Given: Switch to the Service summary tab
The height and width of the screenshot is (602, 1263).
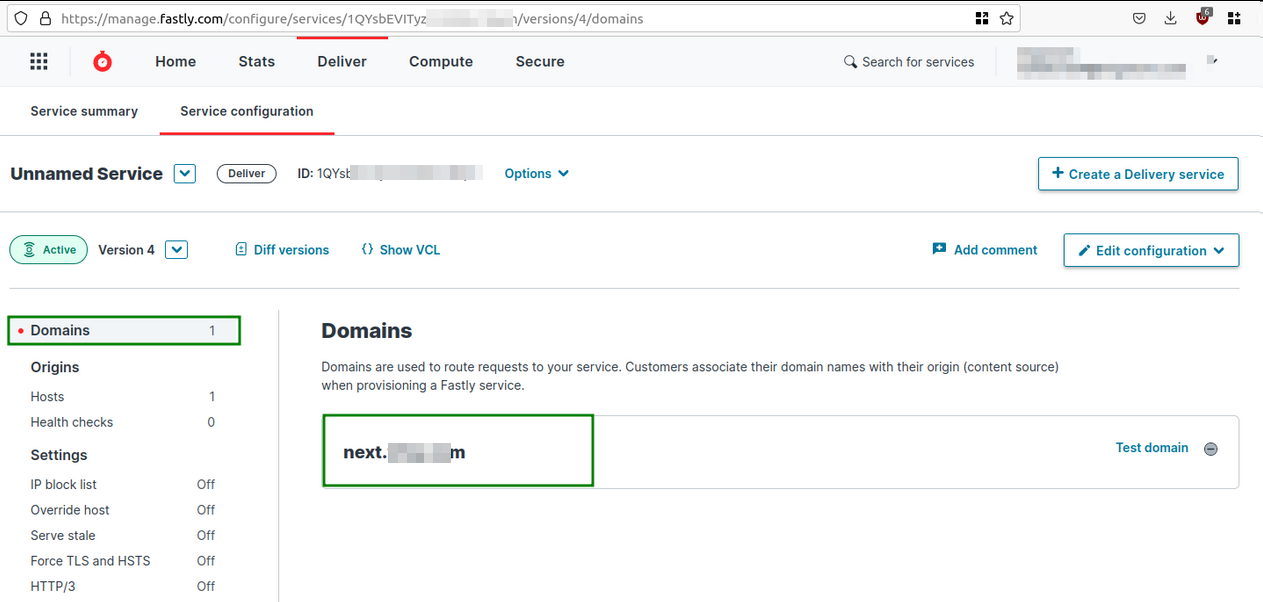Looking at the screenshot, I should (x=84, y=111).
